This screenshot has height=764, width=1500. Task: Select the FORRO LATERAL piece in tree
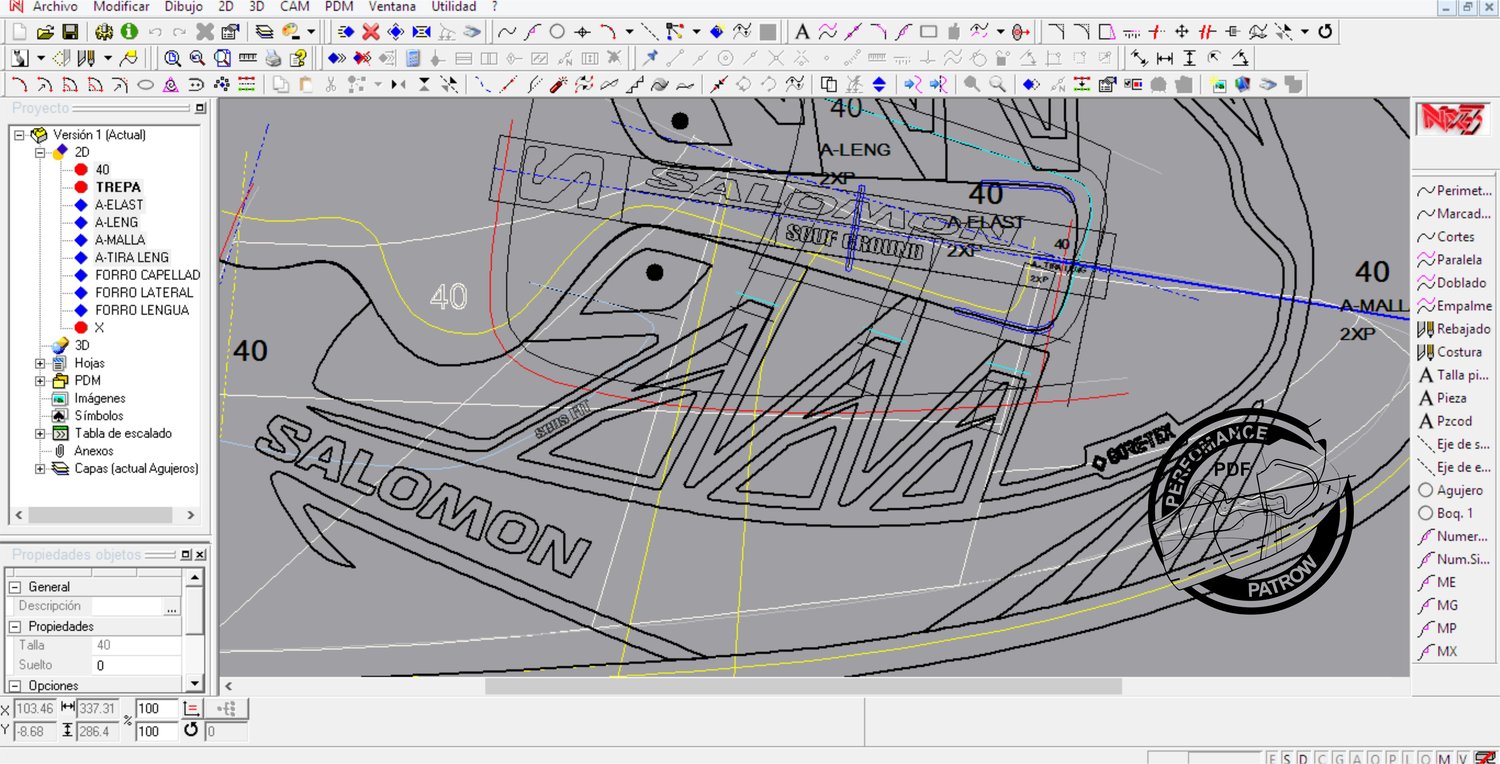point(144,292)
